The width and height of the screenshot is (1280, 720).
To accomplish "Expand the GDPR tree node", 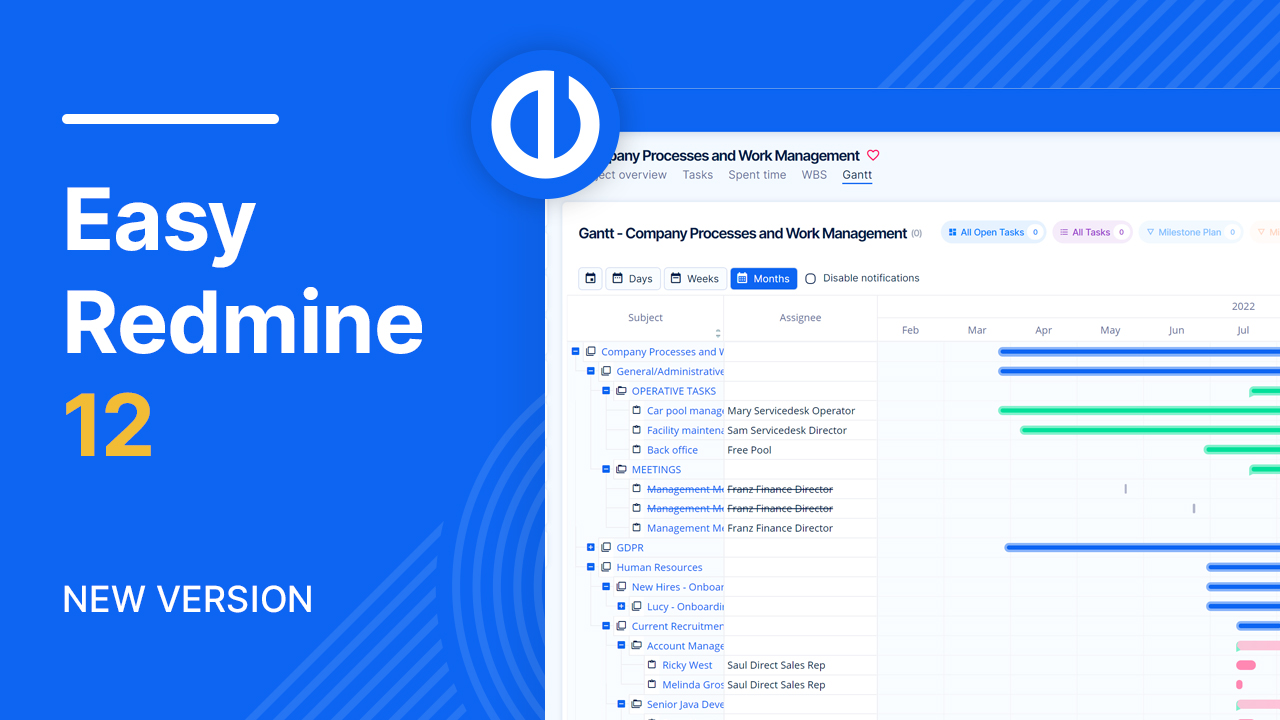I will pyautogui.click(x=590, y=547).
